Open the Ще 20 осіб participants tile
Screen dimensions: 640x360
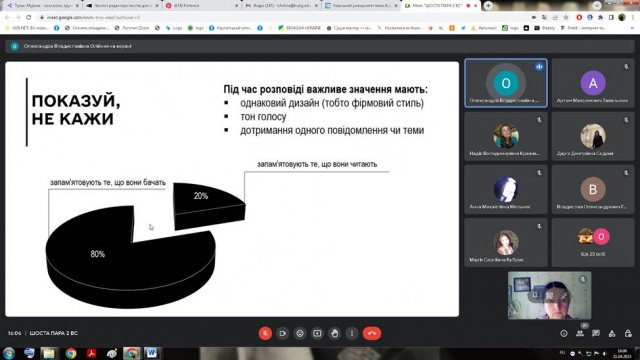tap(593, 242)
